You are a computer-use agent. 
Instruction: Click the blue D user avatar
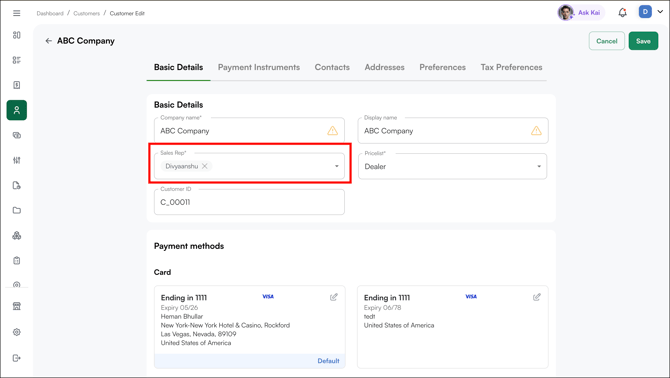(x=645, y=12)
